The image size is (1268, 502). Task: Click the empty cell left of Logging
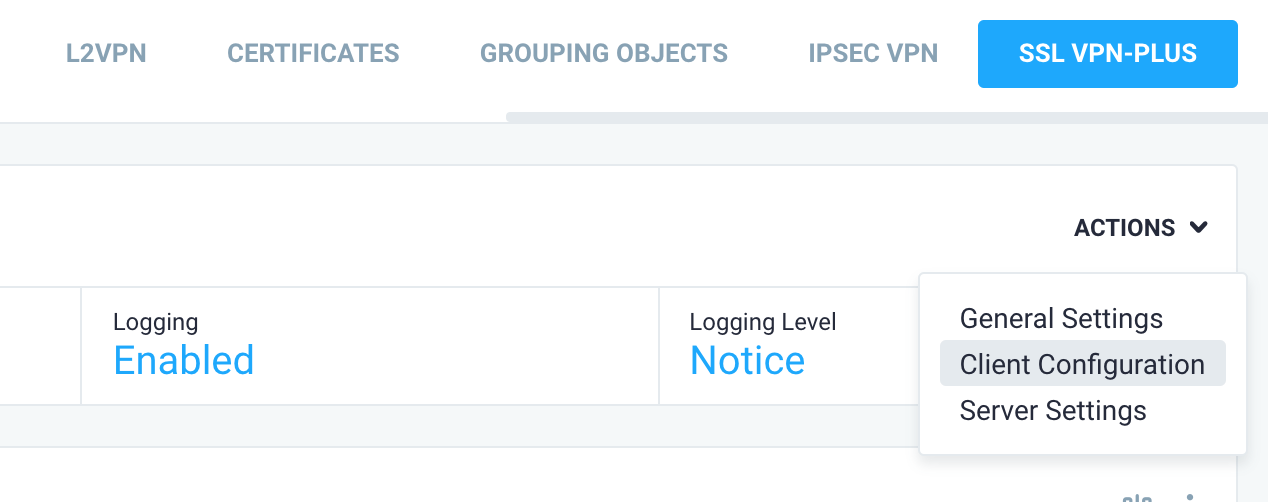[40, 346]
